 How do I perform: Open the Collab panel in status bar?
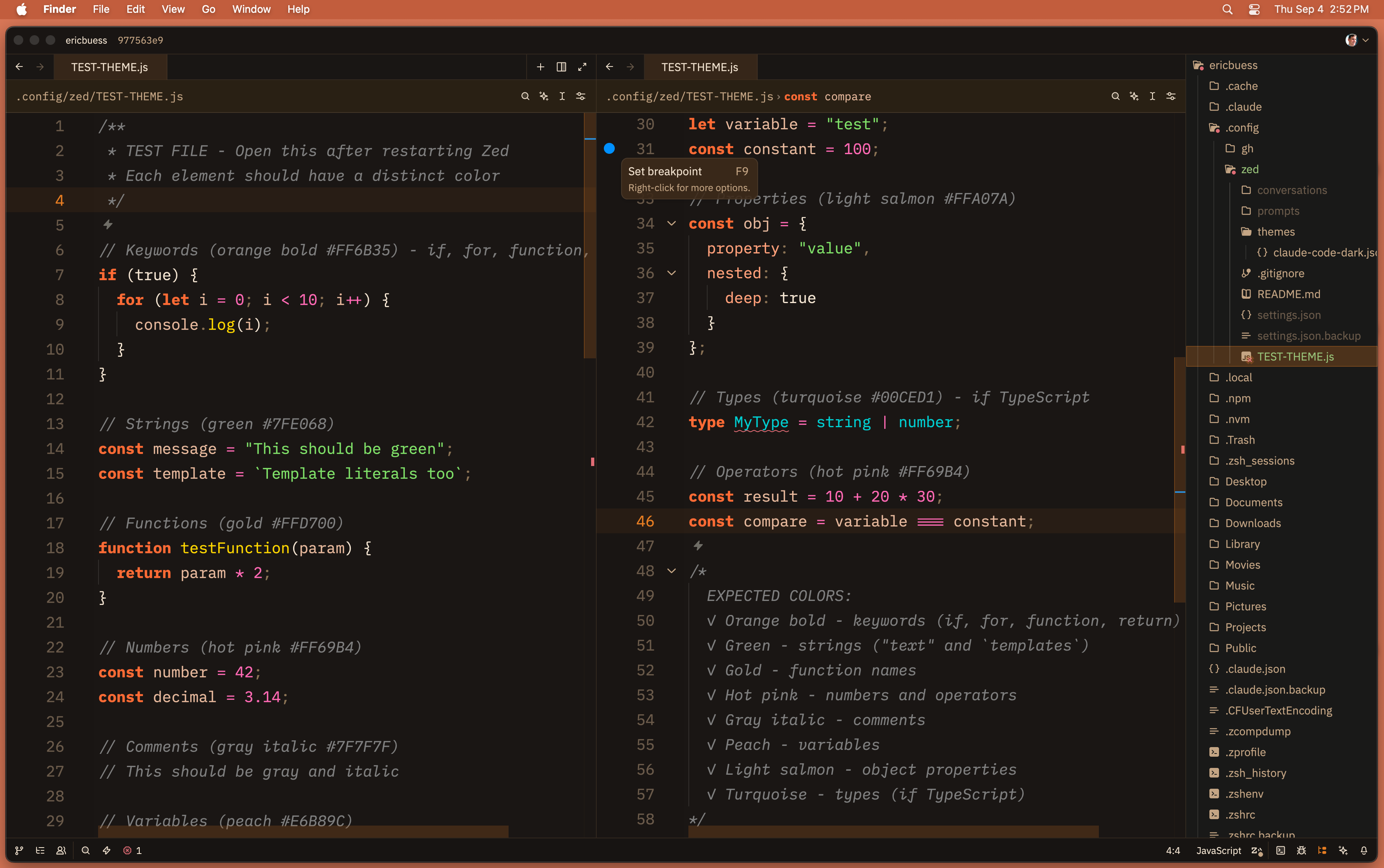pos(61,850)
